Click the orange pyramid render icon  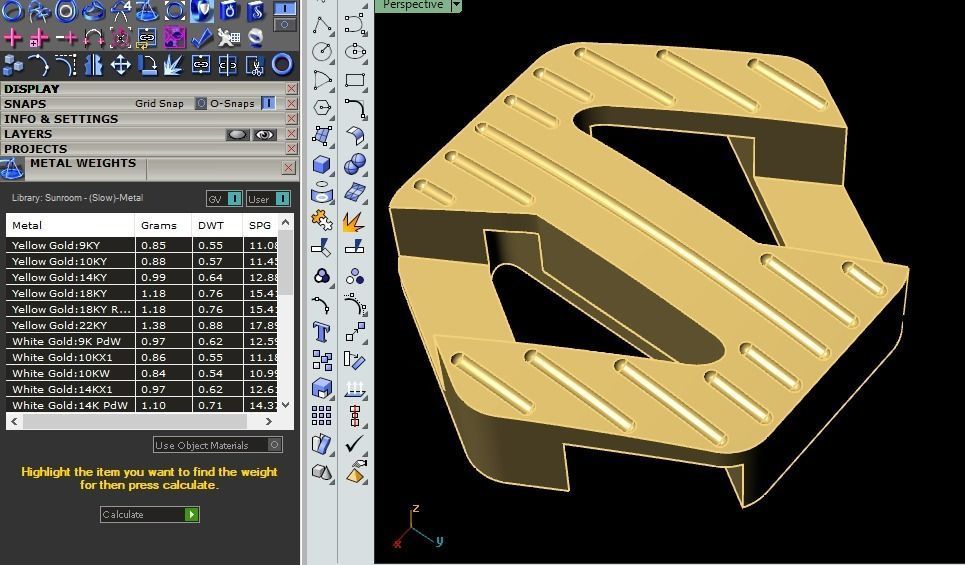[355, 472]
